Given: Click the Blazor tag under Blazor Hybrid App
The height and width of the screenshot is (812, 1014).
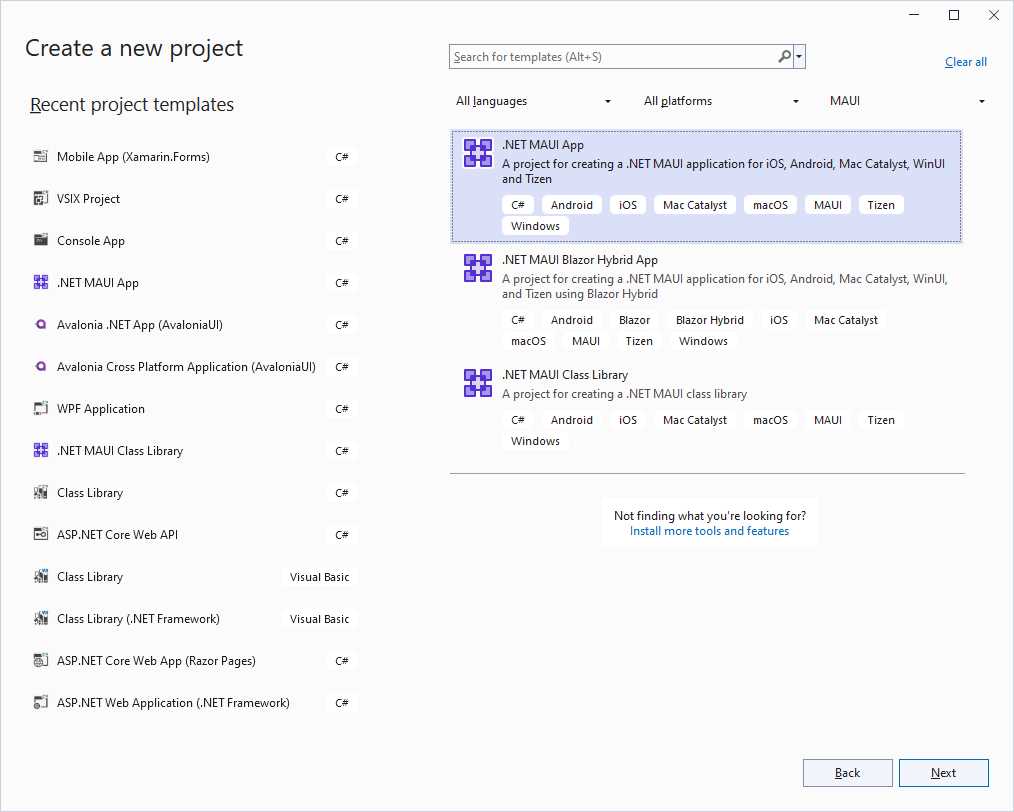Looking at the screenshot, I should [x=634, y=320].
